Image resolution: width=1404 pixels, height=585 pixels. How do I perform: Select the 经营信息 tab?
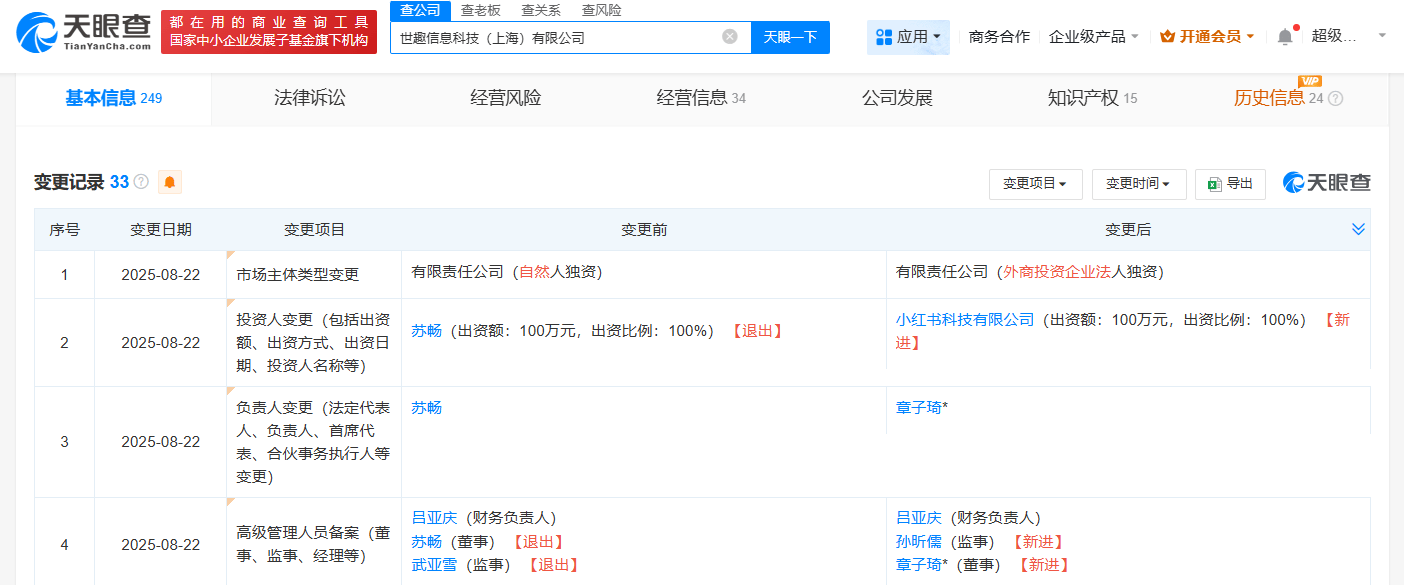(701, 98)
